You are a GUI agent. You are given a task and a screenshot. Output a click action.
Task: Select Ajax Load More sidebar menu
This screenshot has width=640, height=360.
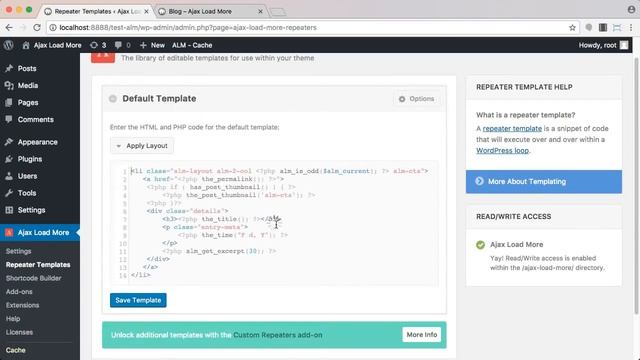click(x=40, y=233)
